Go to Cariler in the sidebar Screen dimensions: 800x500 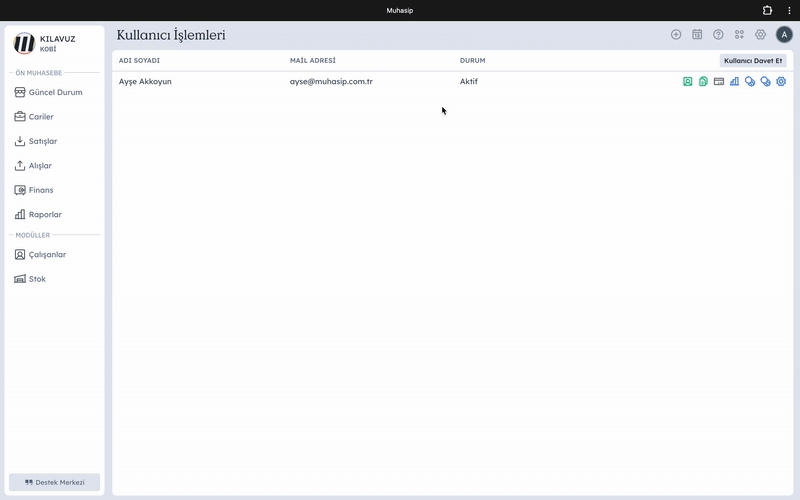pos(41,117)
